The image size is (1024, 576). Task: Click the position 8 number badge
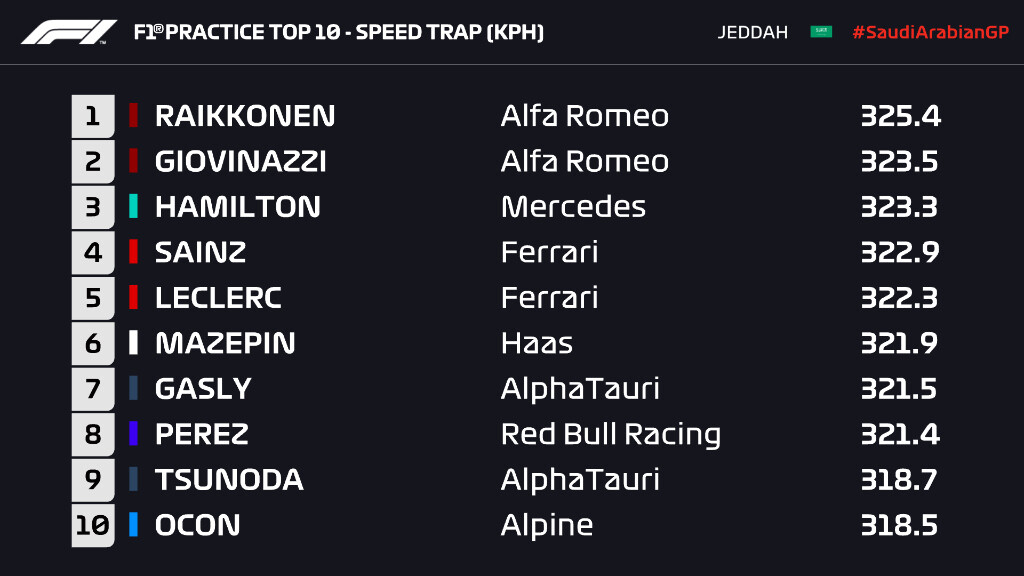pyautogui.click(x=93, y=434)
